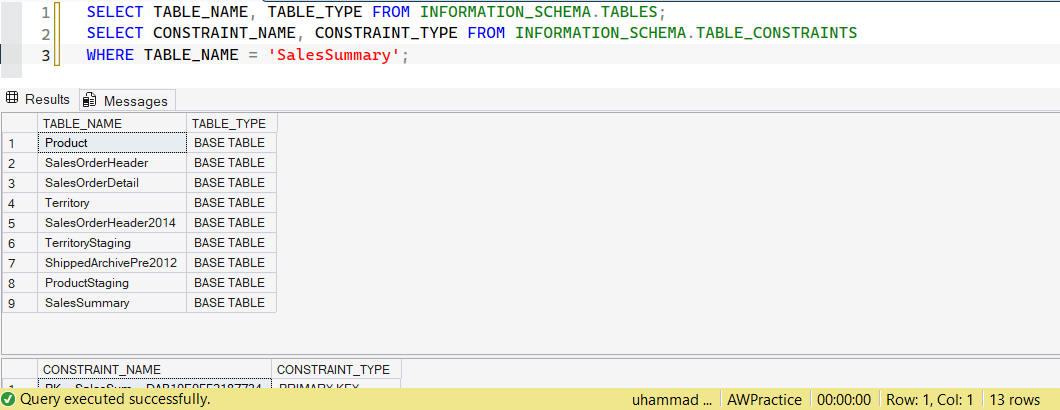1060x410 pixels.
Task: Switch to the Results tab
Action: point(38,99)
